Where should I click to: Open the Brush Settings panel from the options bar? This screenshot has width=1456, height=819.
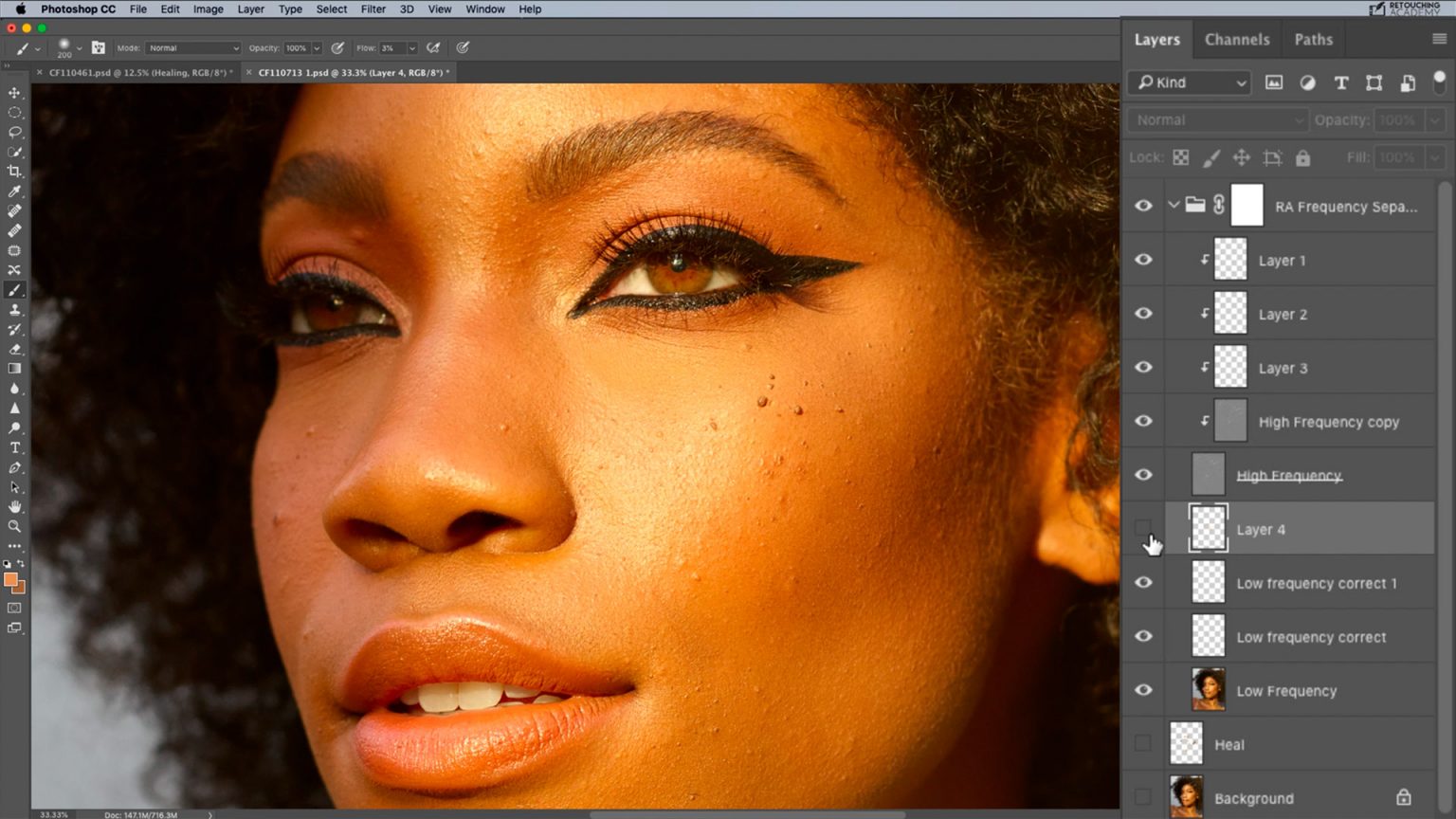[x=99, y=47]
